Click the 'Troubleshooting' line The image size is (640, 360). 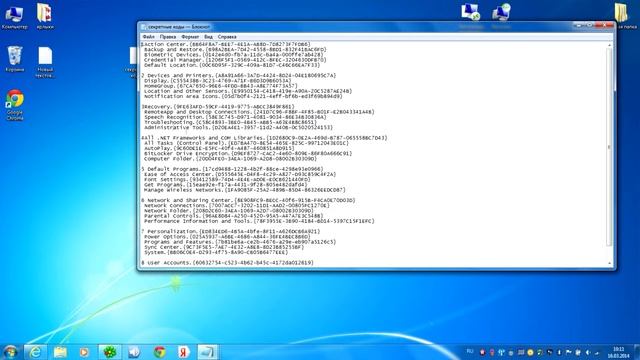coord(231,122)
